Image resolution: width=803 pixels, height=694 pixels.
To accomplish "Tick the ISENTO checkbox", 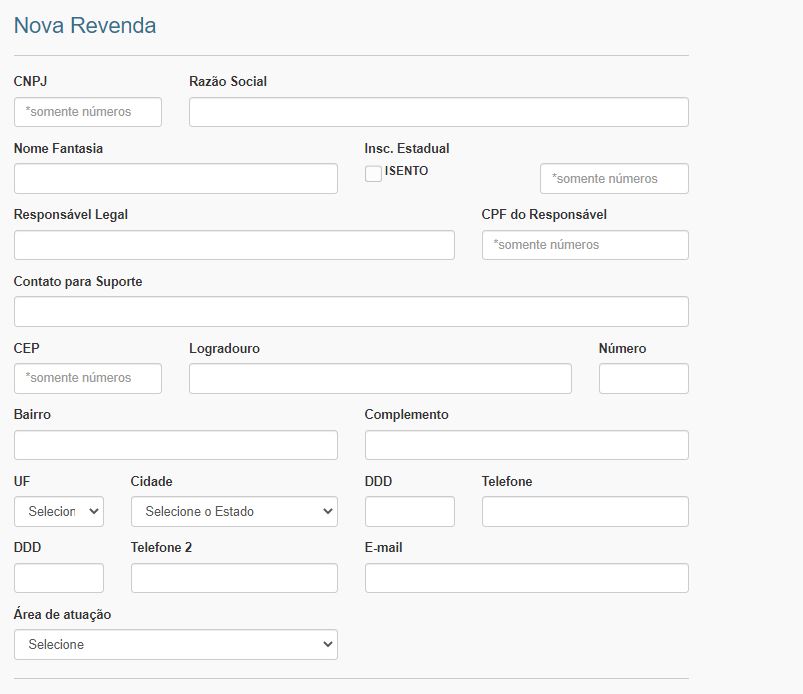I will (373, 174).
